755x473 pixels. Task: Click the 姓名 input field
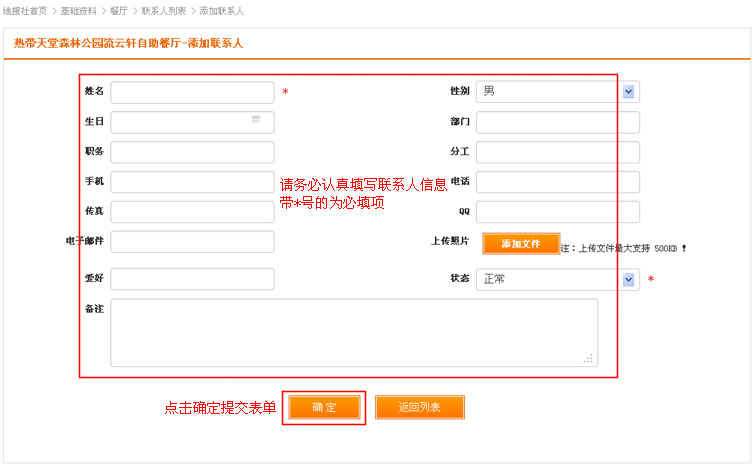click(x=192, y=93)
